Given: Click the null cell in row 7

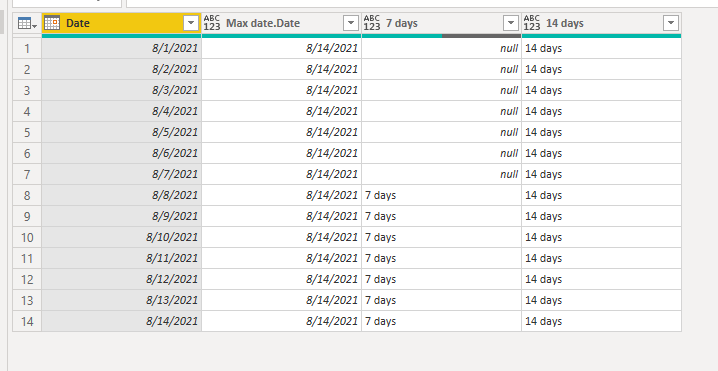Looking at the screenshot, I should [441, 175].
